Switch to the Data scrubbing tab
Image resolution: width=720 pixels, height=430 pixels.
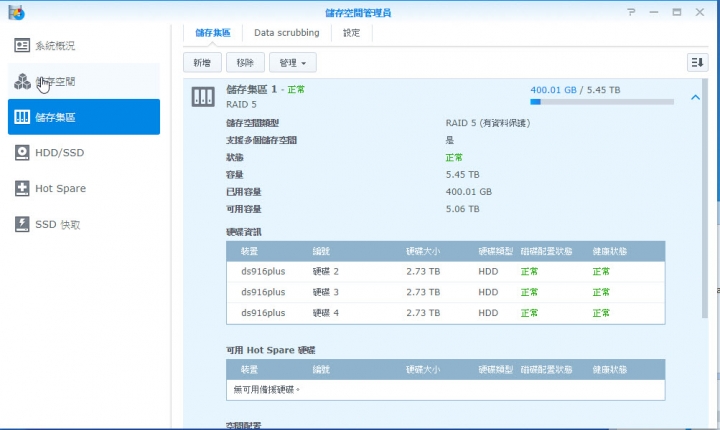coord(287,33)
